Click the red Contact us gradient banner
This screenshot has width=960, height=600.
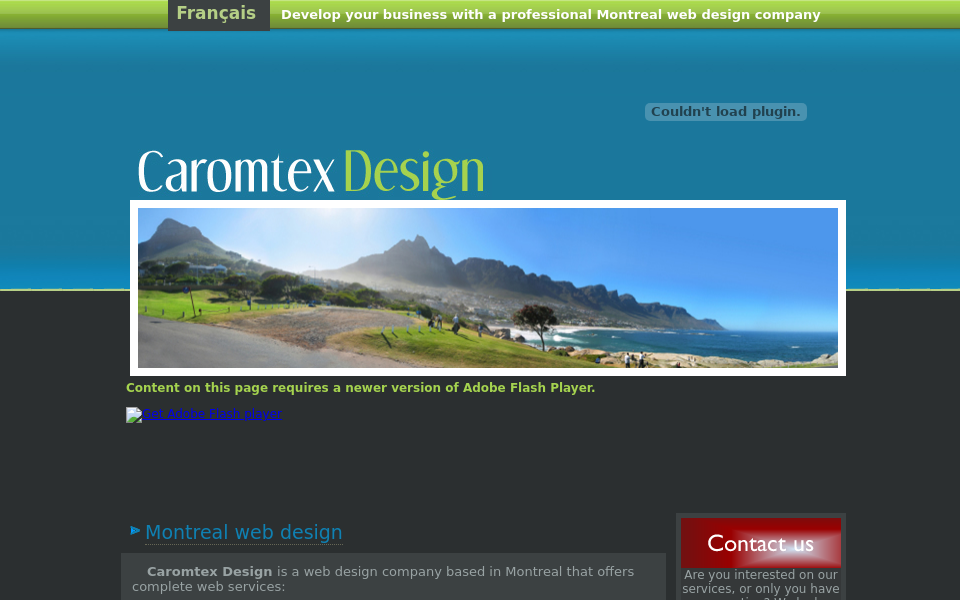pyautogui.click(x=760, y=543)
